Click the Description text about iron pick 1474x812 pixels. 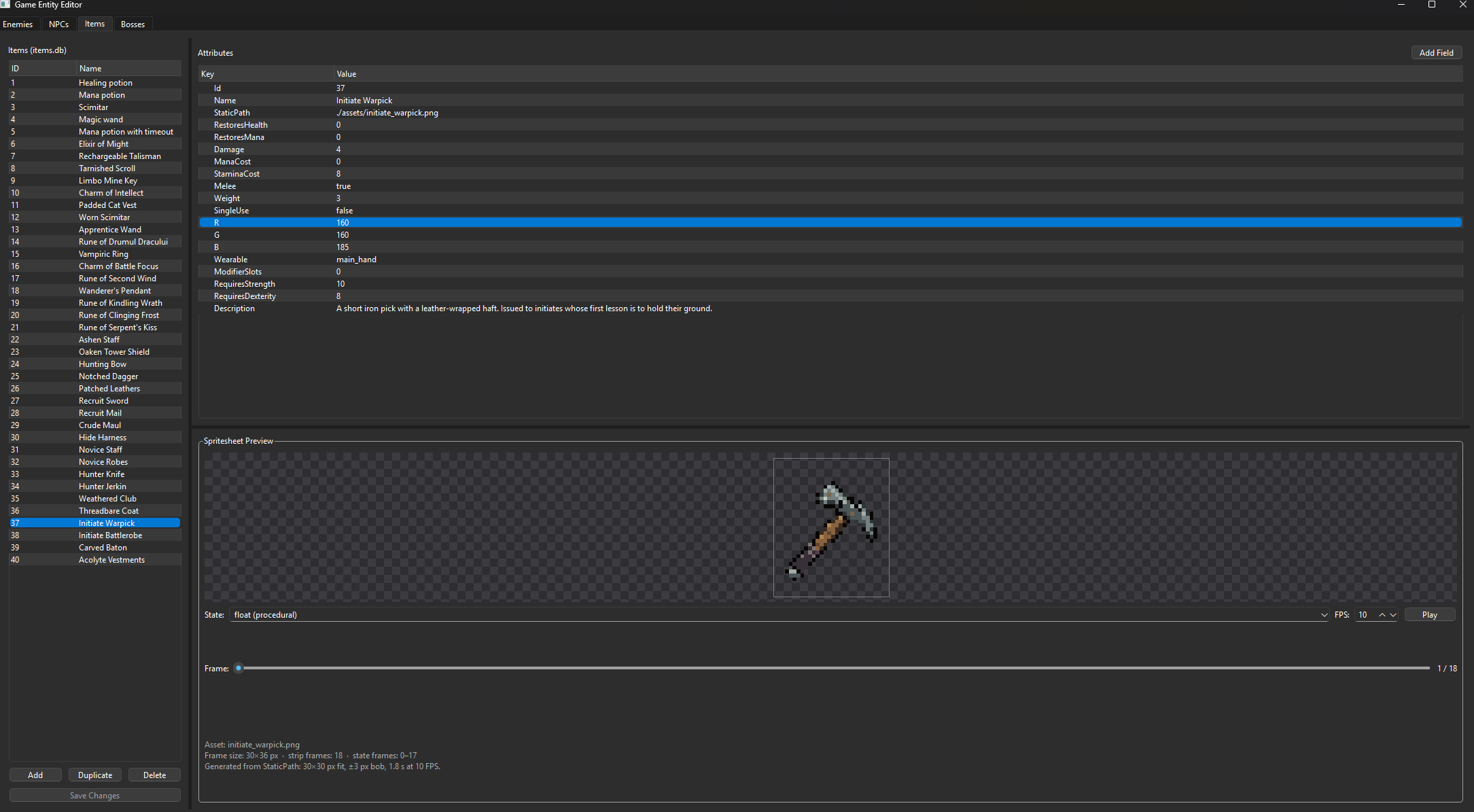[x=524, y=308]
